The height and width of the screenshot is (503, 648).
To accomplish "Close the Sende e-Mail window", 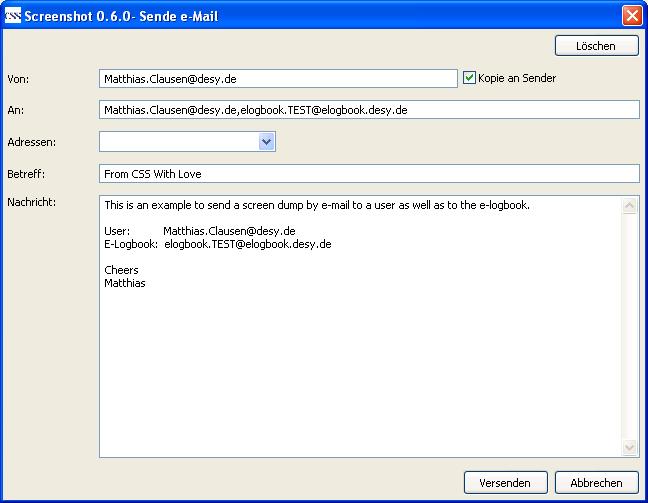I will (631, 16).
